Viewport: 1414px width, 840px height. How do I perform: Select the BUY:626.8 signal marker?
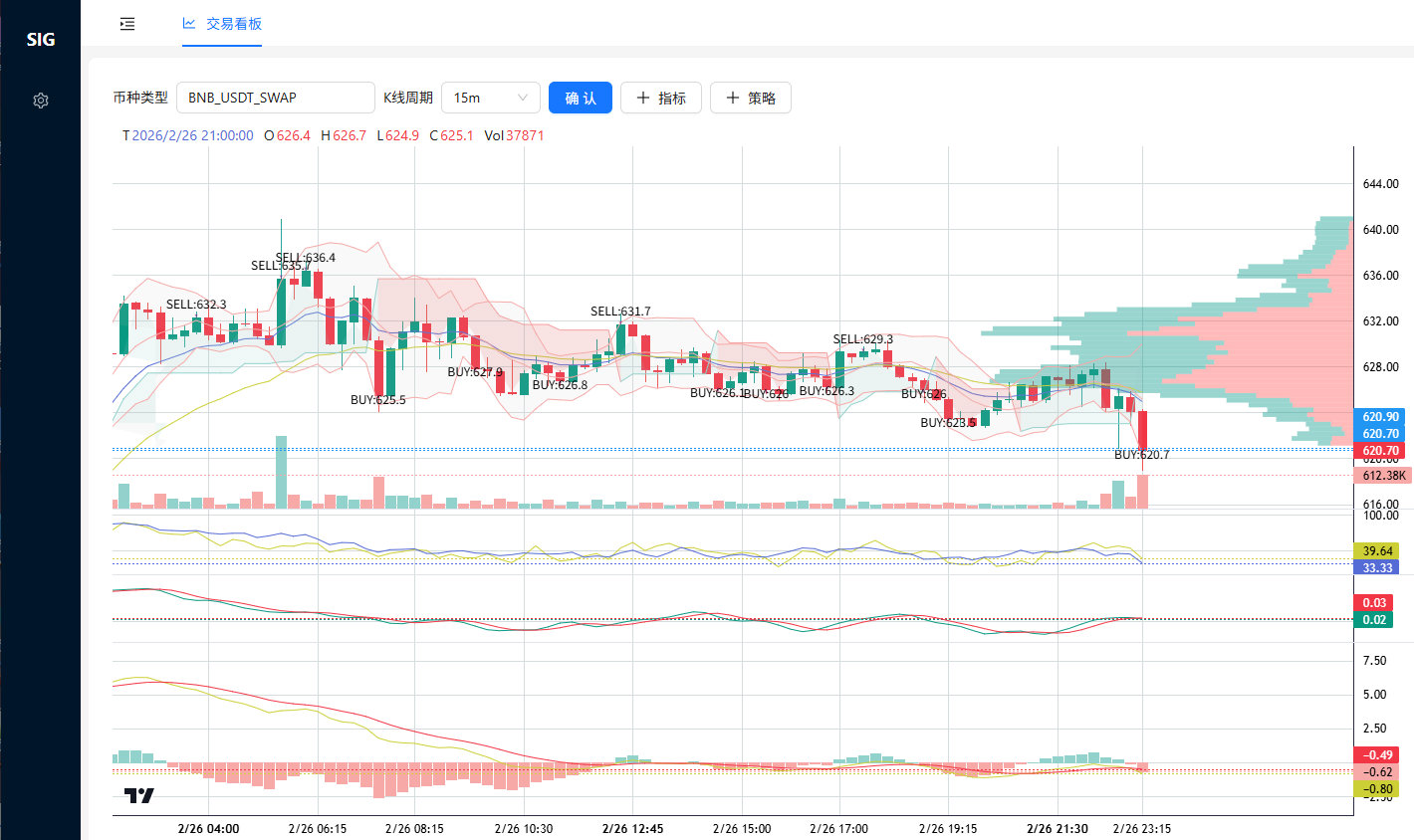tap(560, 385)
